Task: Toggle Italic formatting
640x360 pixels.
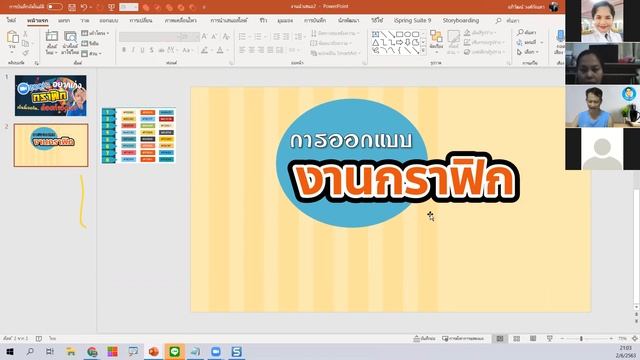Action: [x=133, y=50]
